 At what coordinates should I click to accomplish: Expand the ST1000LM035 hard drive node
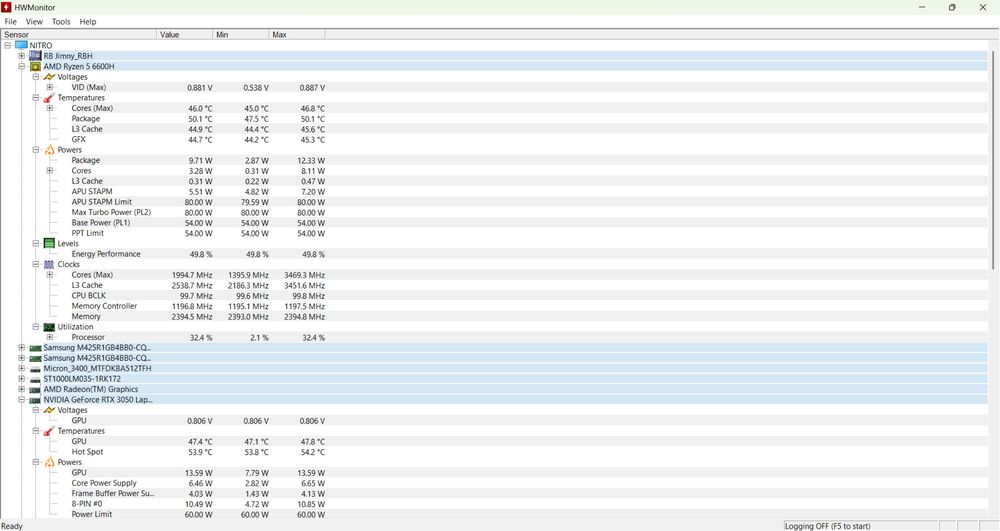click(x=22, y=379)
